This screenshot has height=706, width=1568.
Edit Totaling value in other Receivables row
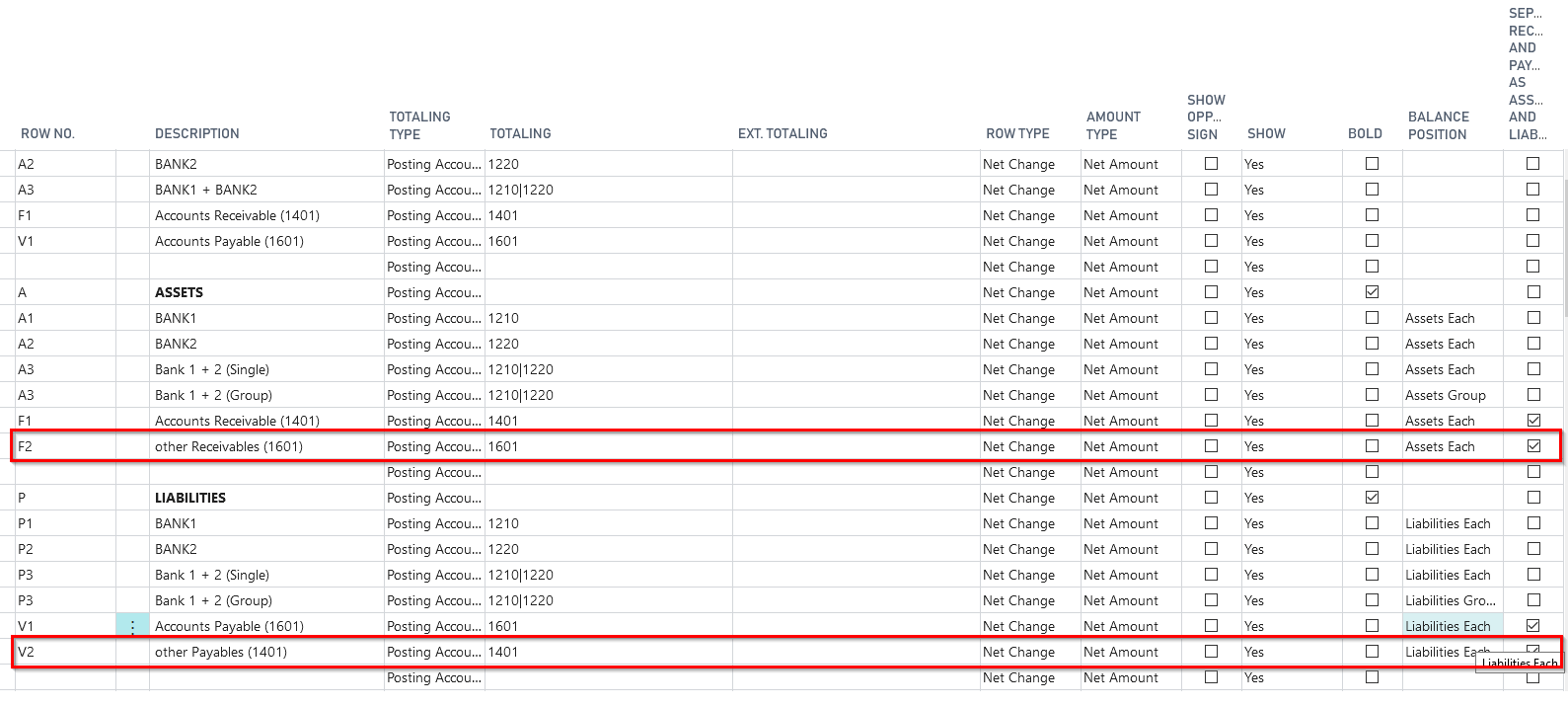point(607,446)
